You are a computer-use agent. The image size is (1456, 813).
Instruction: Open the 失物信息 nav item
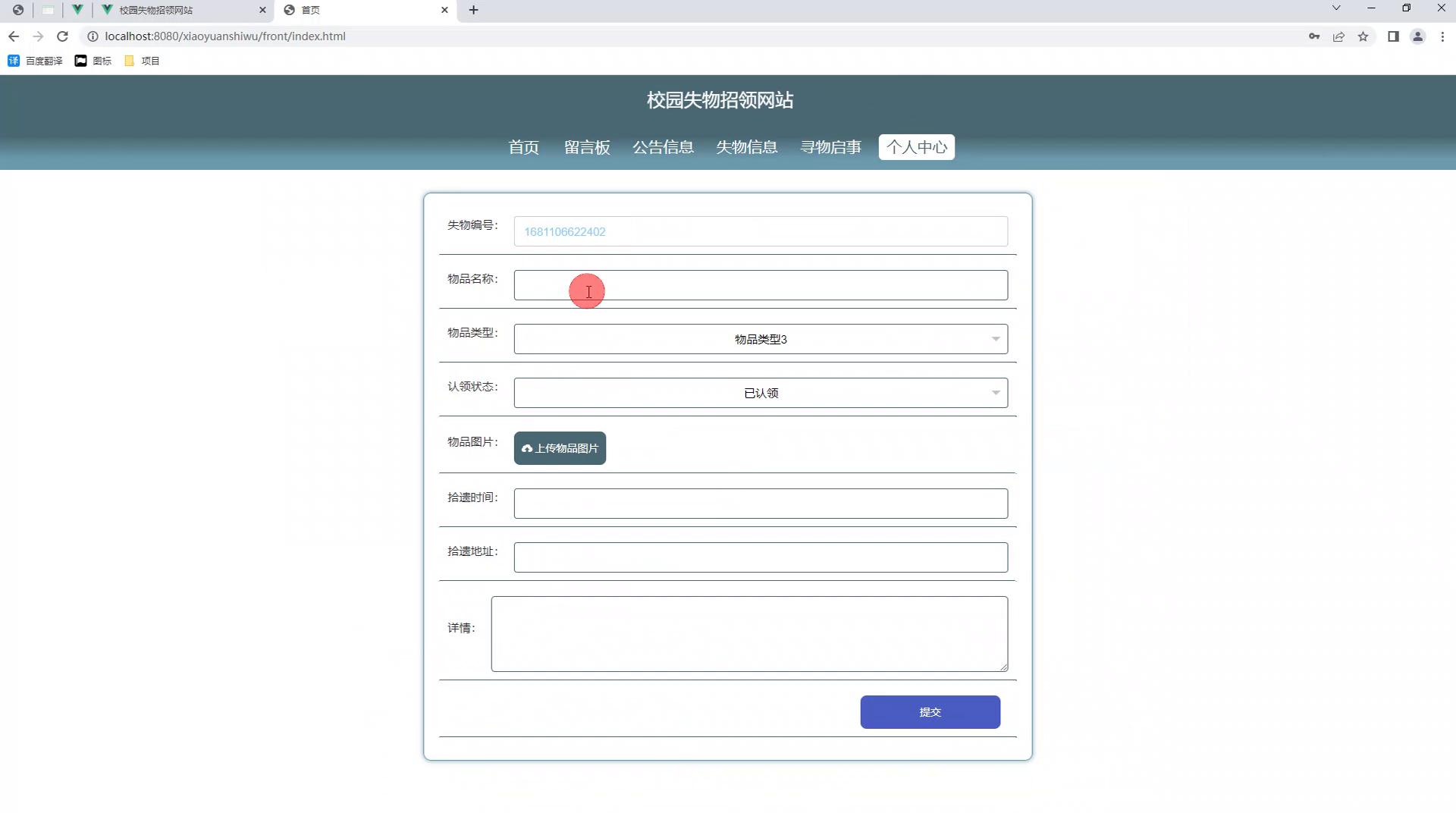click(x=747, y=147)
